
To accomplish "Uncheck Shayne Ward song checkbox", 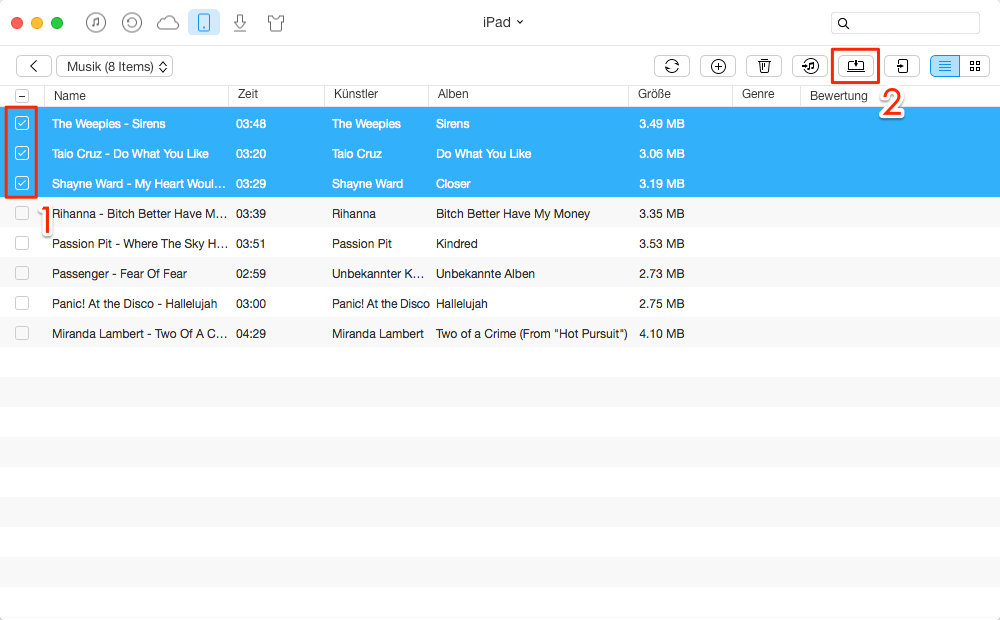I will [22, 183].
